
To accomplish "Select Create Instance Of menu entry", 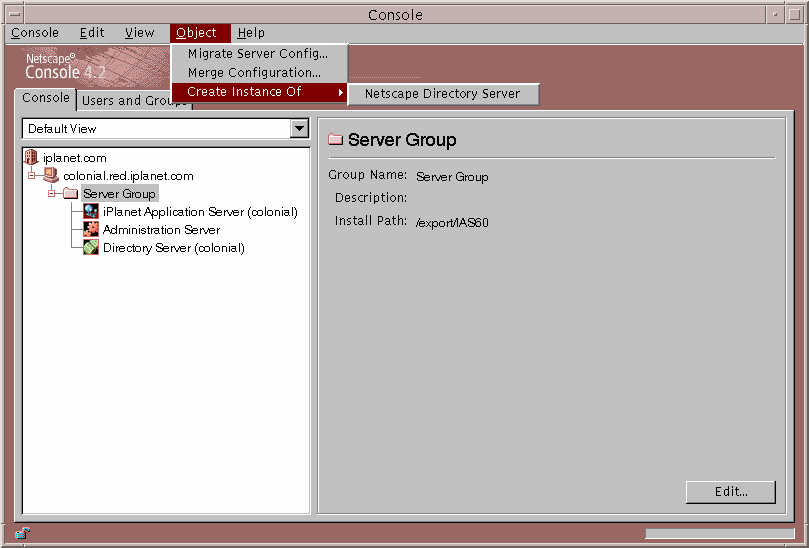I will 258,92.
